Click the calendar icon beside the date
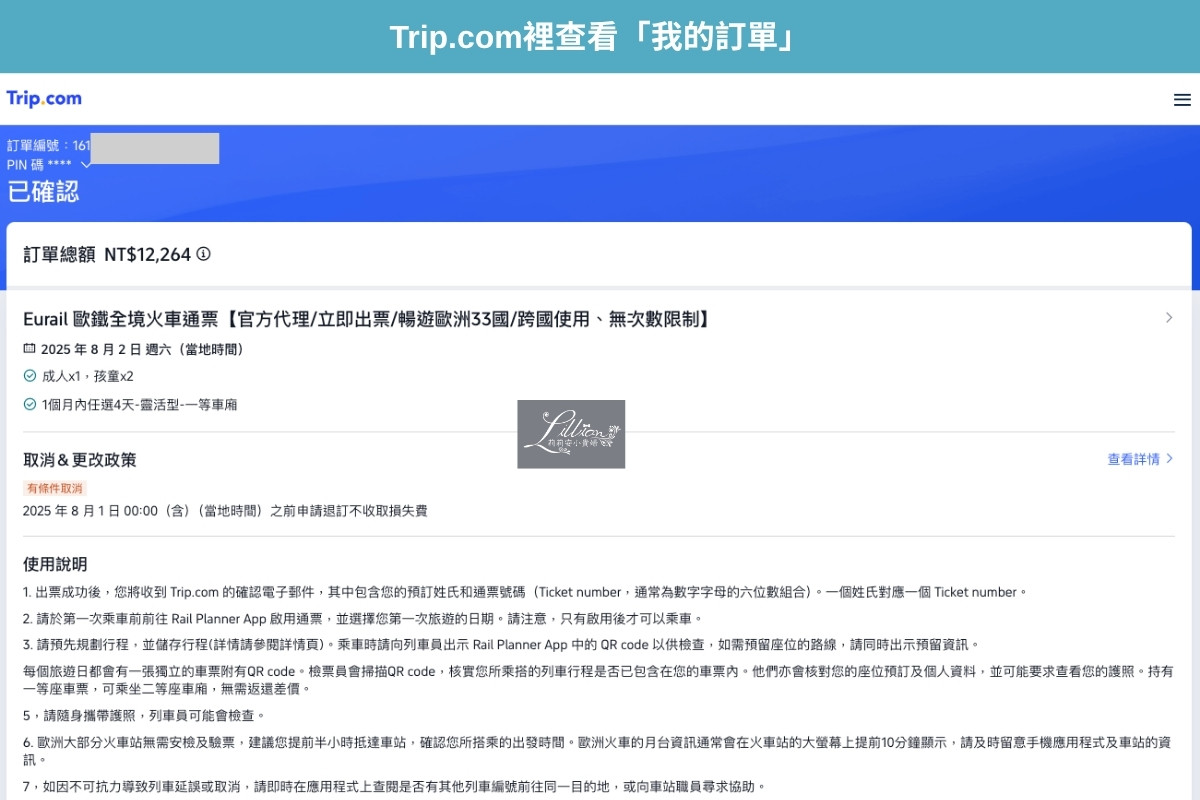1200x800 pixels. pyautogui.click(x=29, y=349)
